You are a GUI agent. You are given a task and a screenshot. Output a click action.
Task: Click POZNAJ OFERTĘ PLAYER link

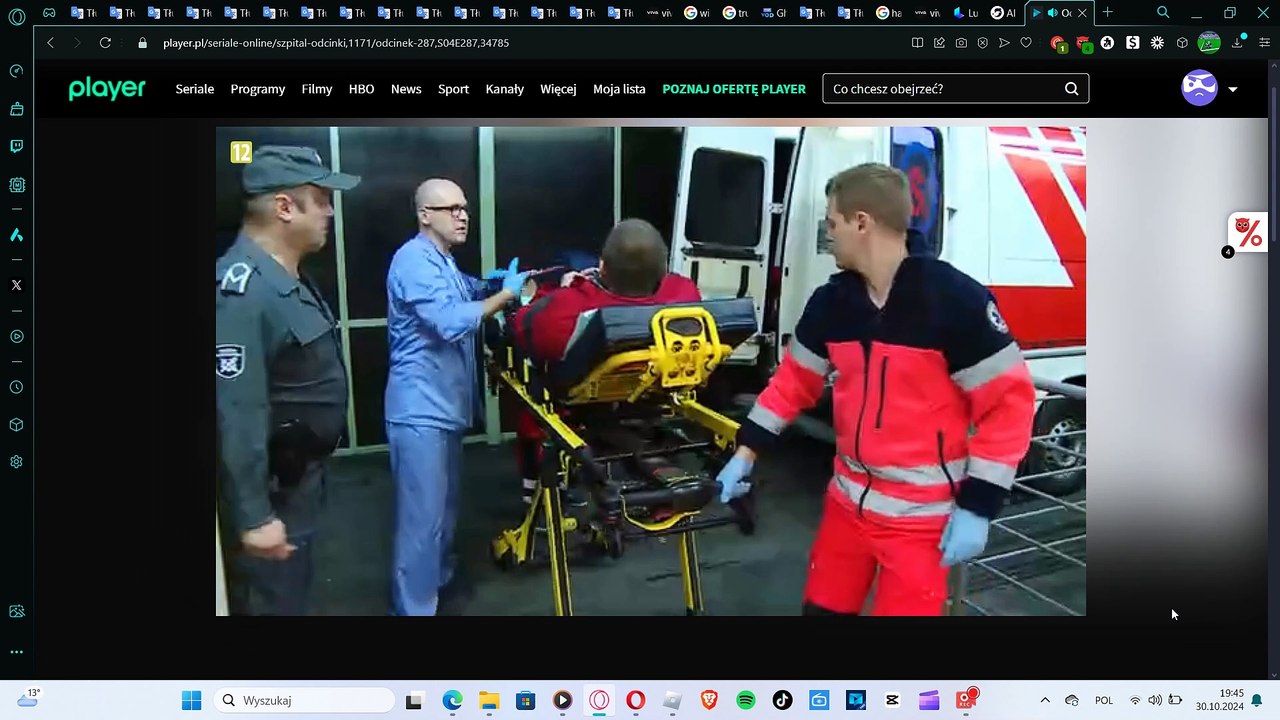click(x=734, y=89)
